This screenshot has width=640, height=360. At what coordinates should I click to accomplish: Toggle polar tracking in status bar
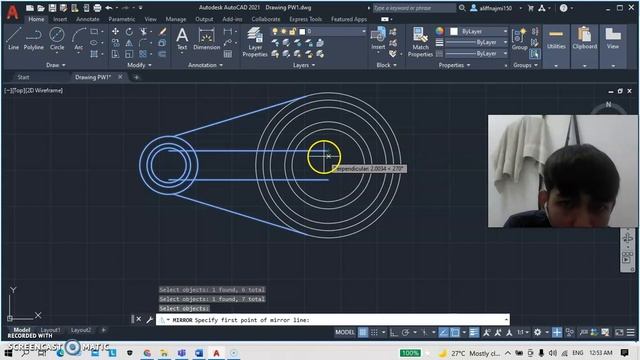[405, 333]
